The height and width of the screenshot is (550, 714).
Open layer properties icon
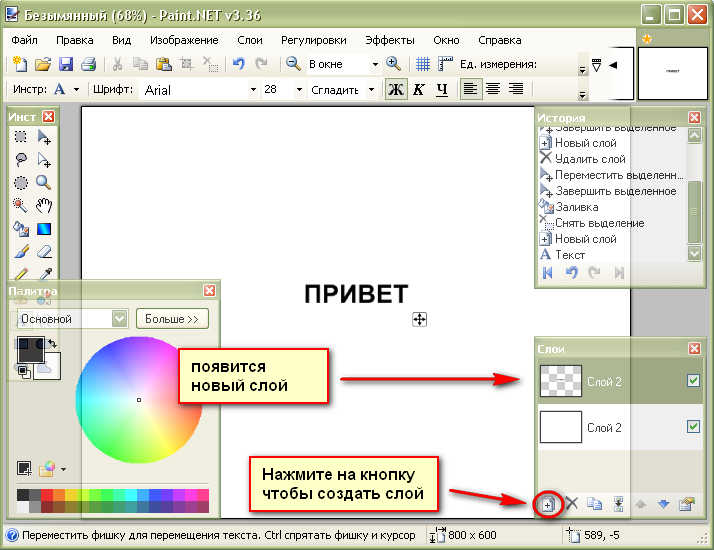tap(687, 504)
